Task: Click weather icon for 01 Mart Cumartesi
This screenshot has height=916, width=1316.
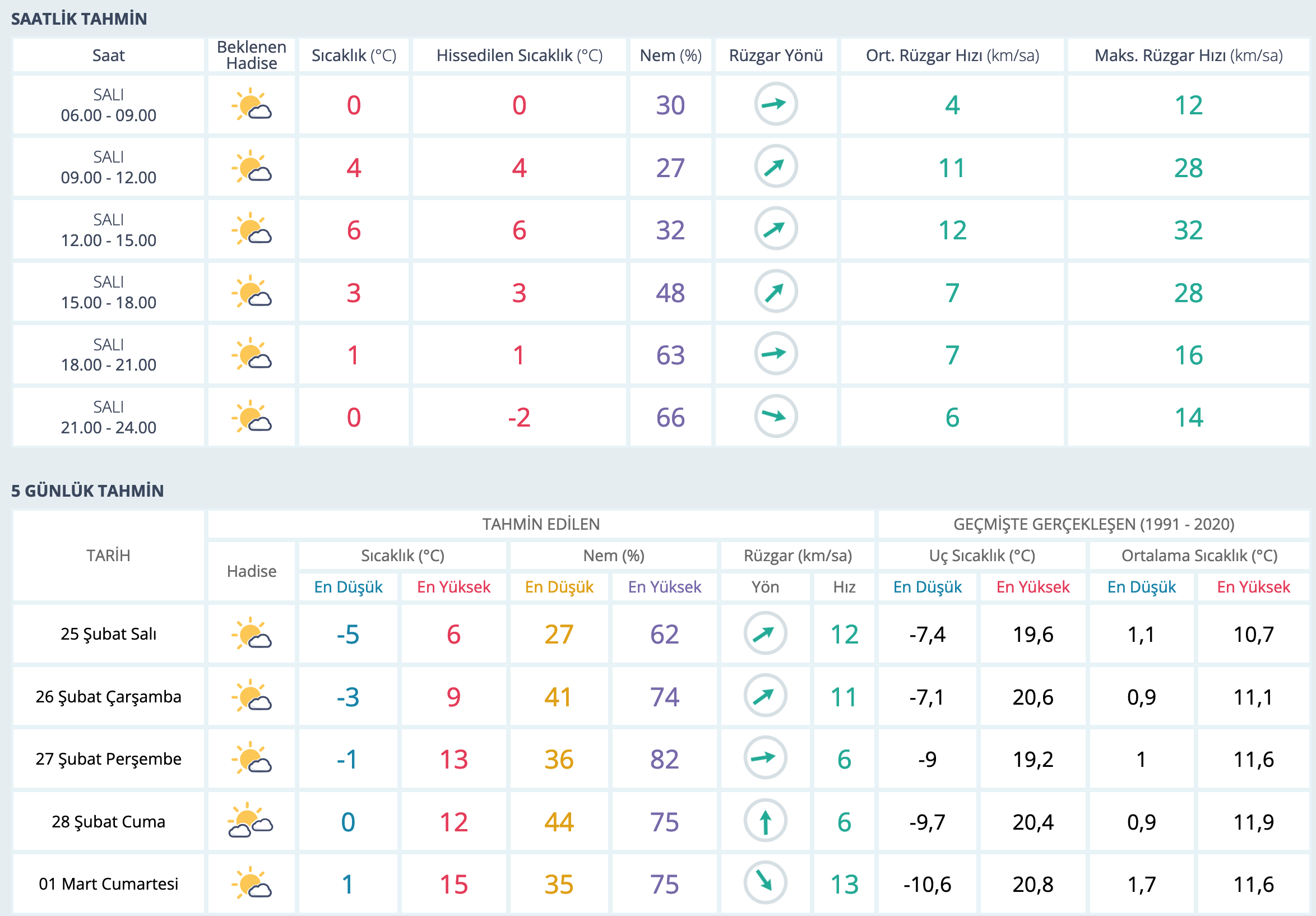Action: (251, 883)
